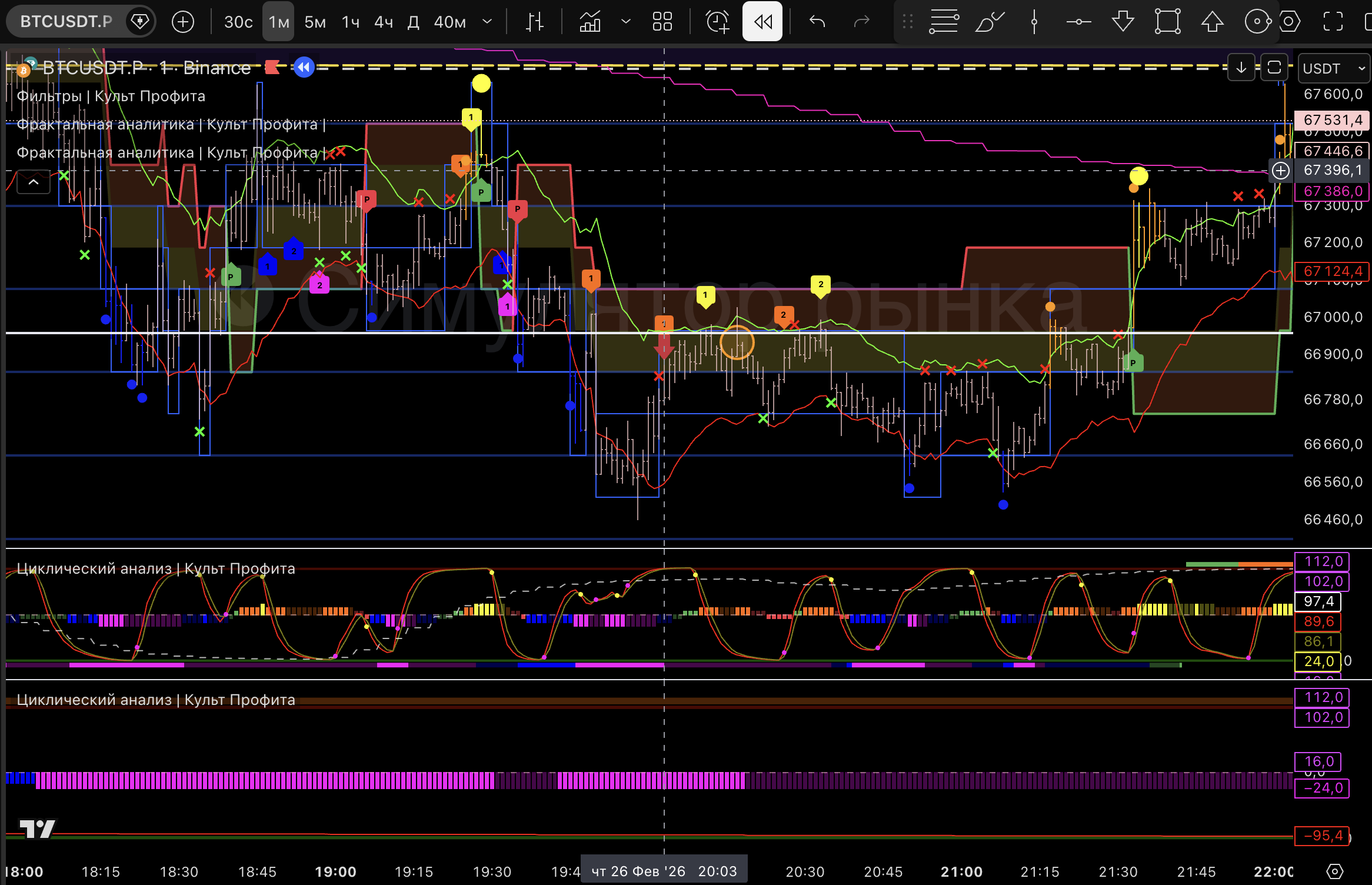Select the vertical line drawing tool
Viewport: 1372px width, 885px height.
[x=1034, y=22]
